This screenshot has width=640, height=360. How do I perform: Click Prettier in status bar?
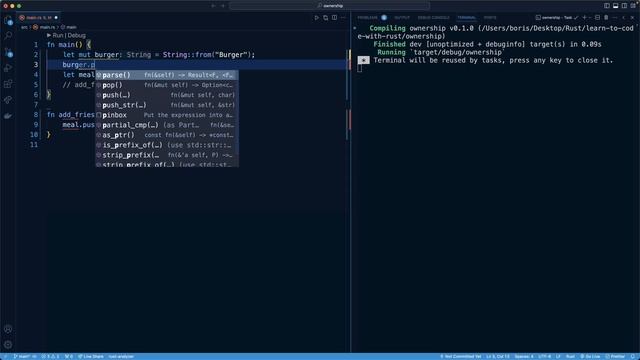click(615, 356)
